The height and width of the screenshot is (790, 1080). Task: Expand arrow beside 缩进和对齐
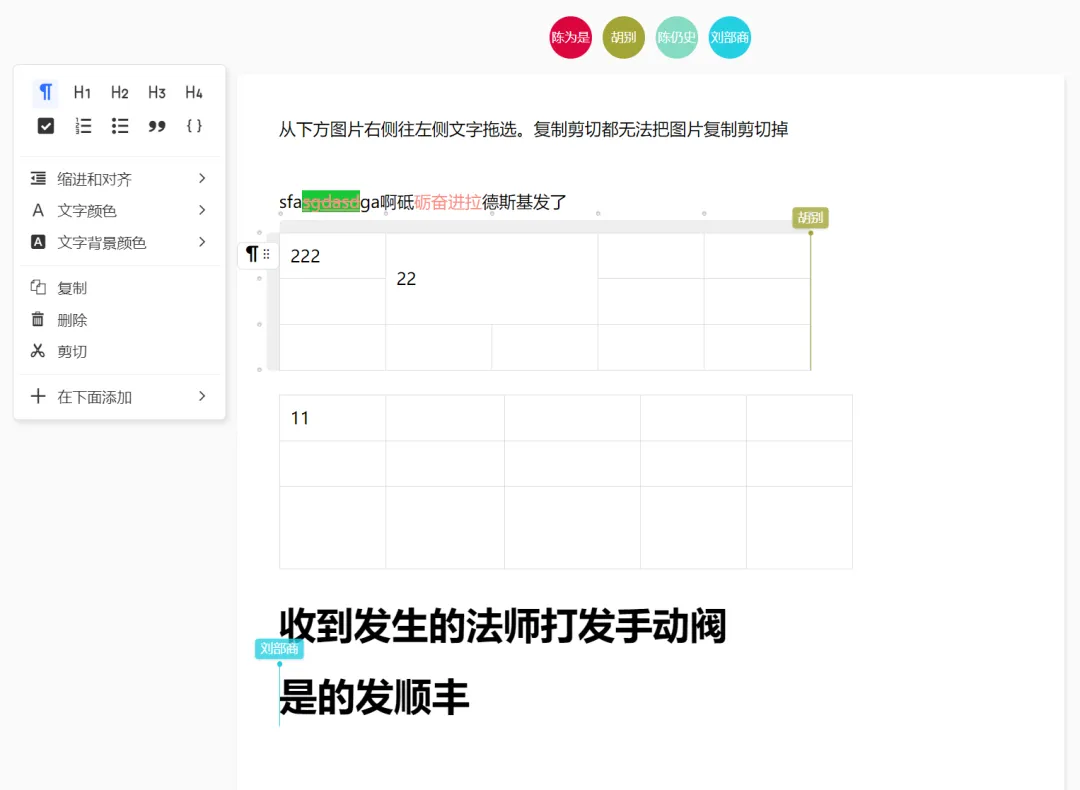(x=202, y=178)
